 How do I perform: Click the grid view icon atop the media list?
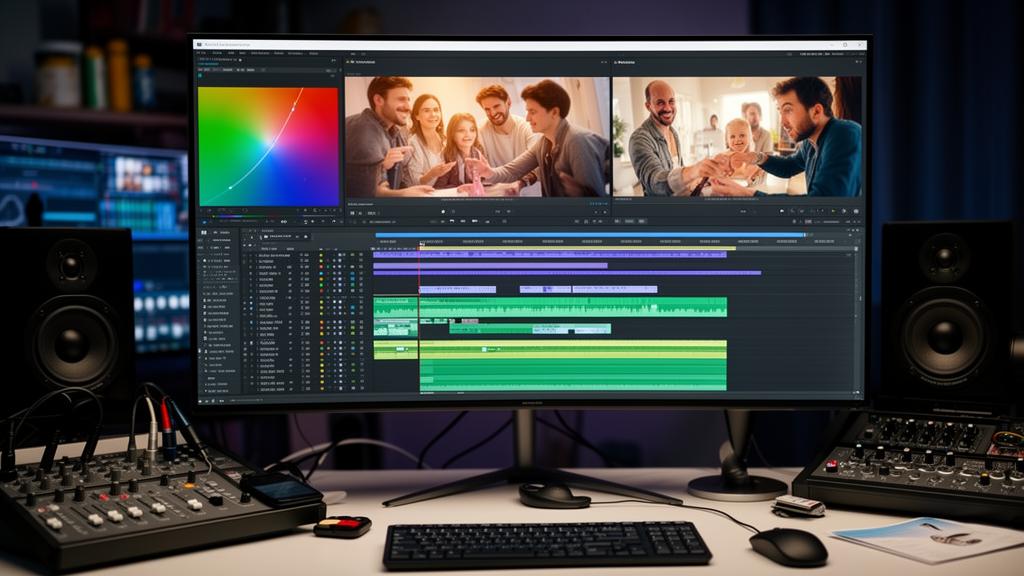[x=204, y=232]
